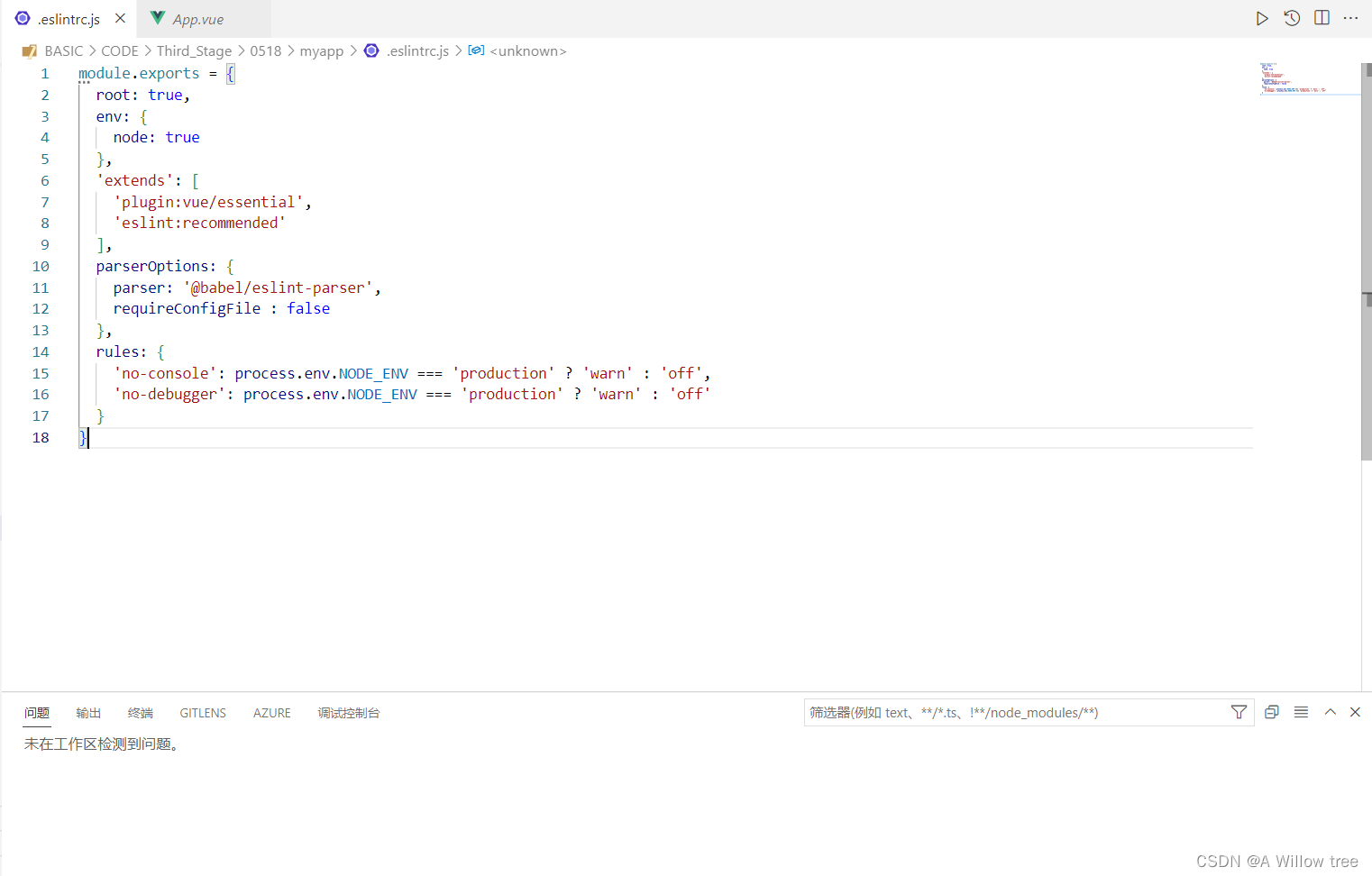Image resolution: width=1372 pixels, height=876 pixels.
Task: Select the 终端 panel tab
Action: point(140,712)
